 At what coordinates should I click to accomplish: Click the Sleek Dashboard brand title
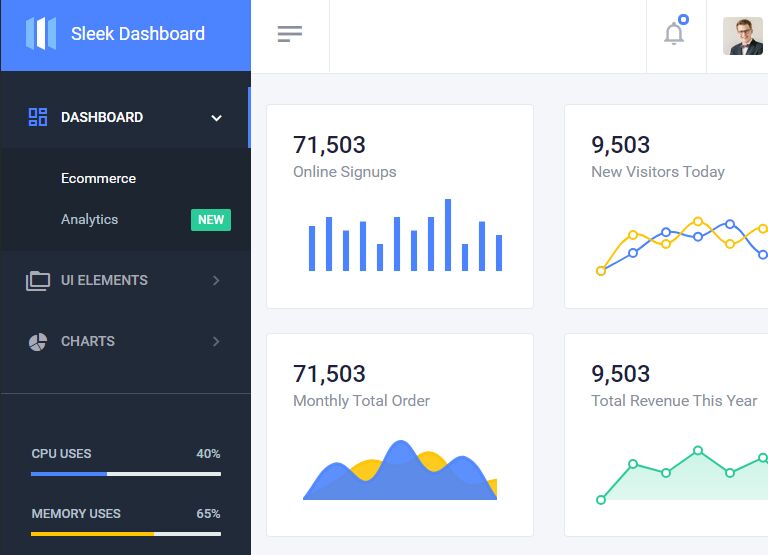pos(138,34)
